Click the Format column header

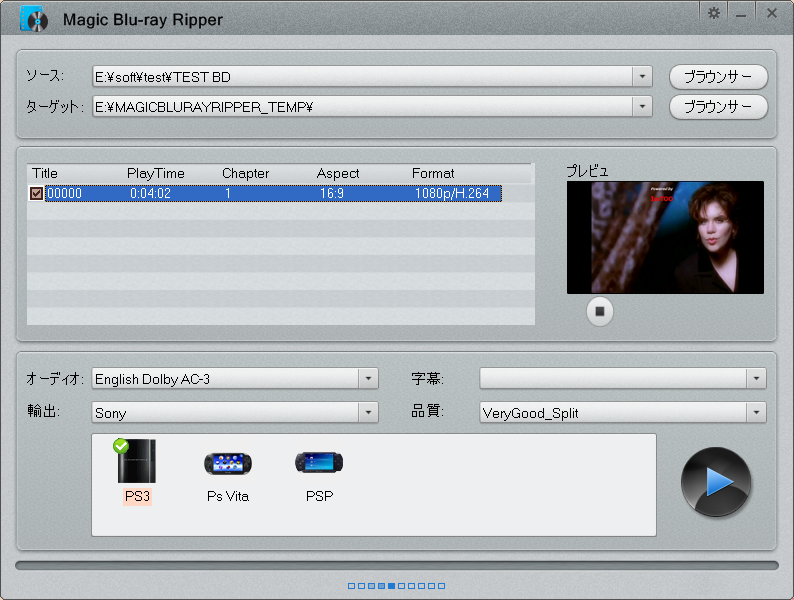click(433, 173)
